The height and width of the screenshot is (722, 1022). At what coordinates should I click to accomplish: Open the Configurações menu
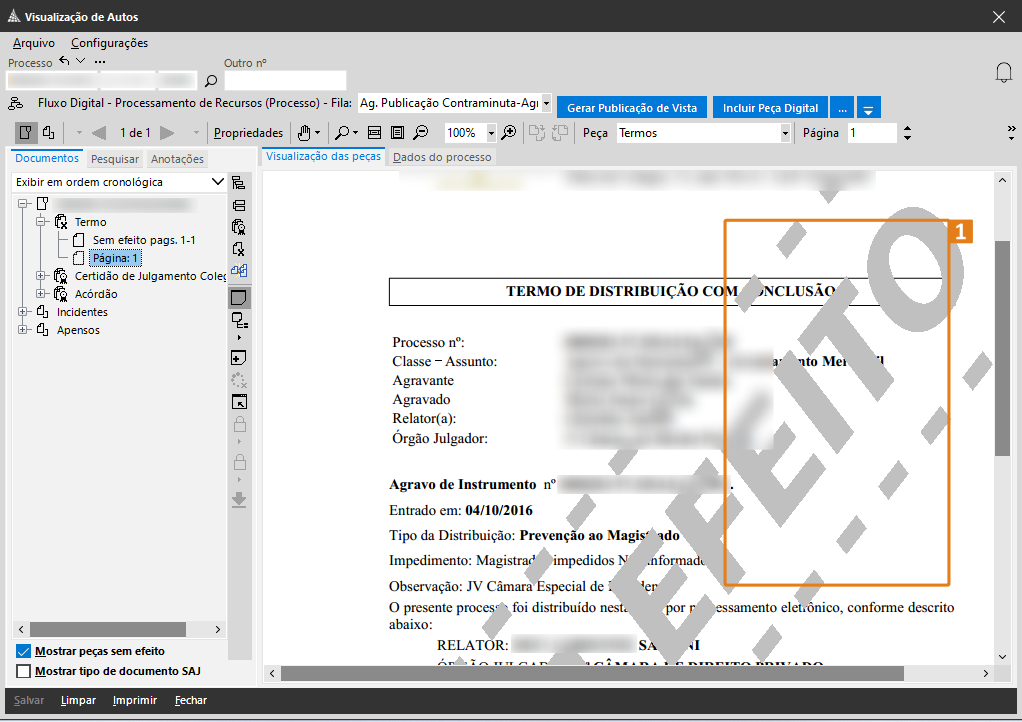[110, 43]
